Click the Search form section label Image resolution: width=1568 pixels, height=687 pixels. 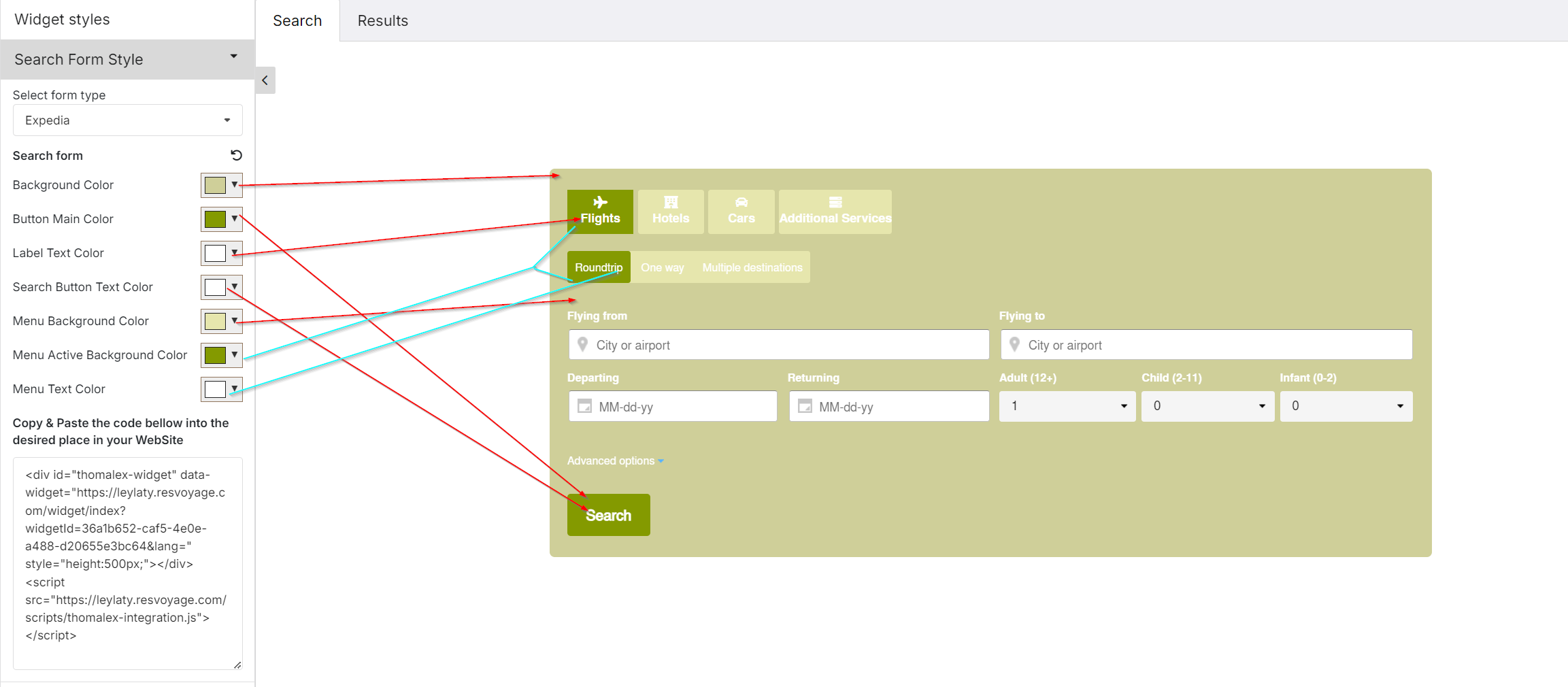(48, 155)
